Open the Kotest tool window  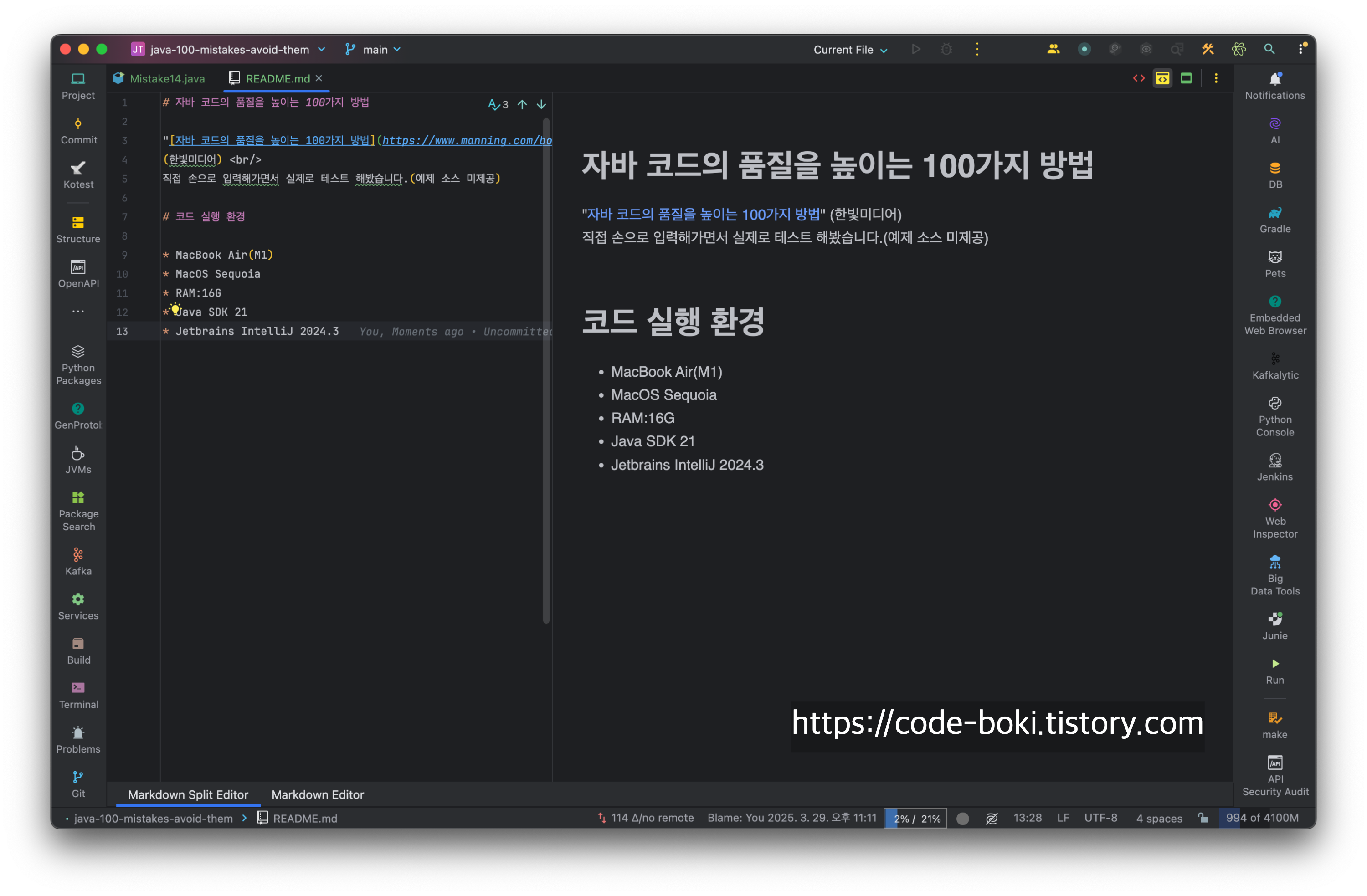click(x=78, y=174)
